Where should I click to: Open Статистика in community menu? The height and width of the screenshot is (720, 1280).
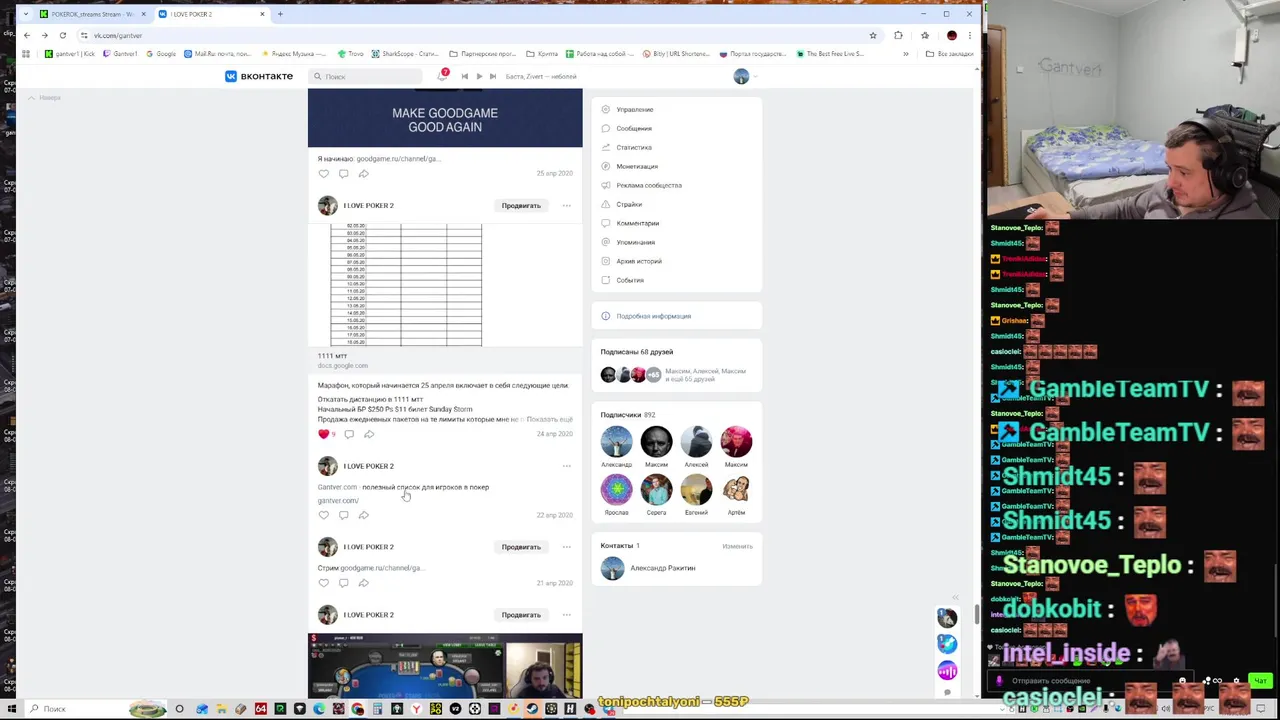click(x=633, y=148)
